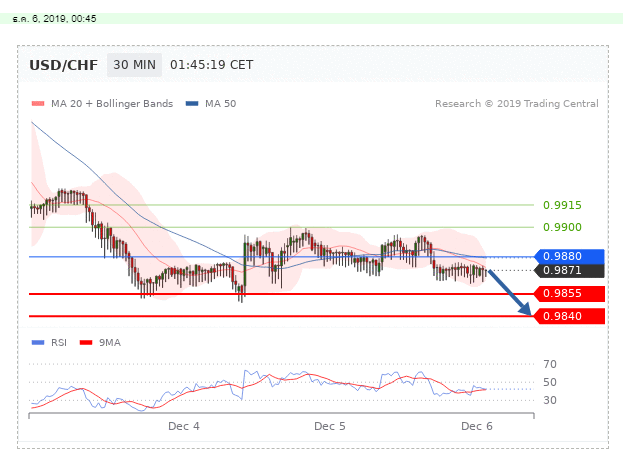The image size is (623, 455).
Task: Click the MA 50 legend label
Action: (221, 104)
